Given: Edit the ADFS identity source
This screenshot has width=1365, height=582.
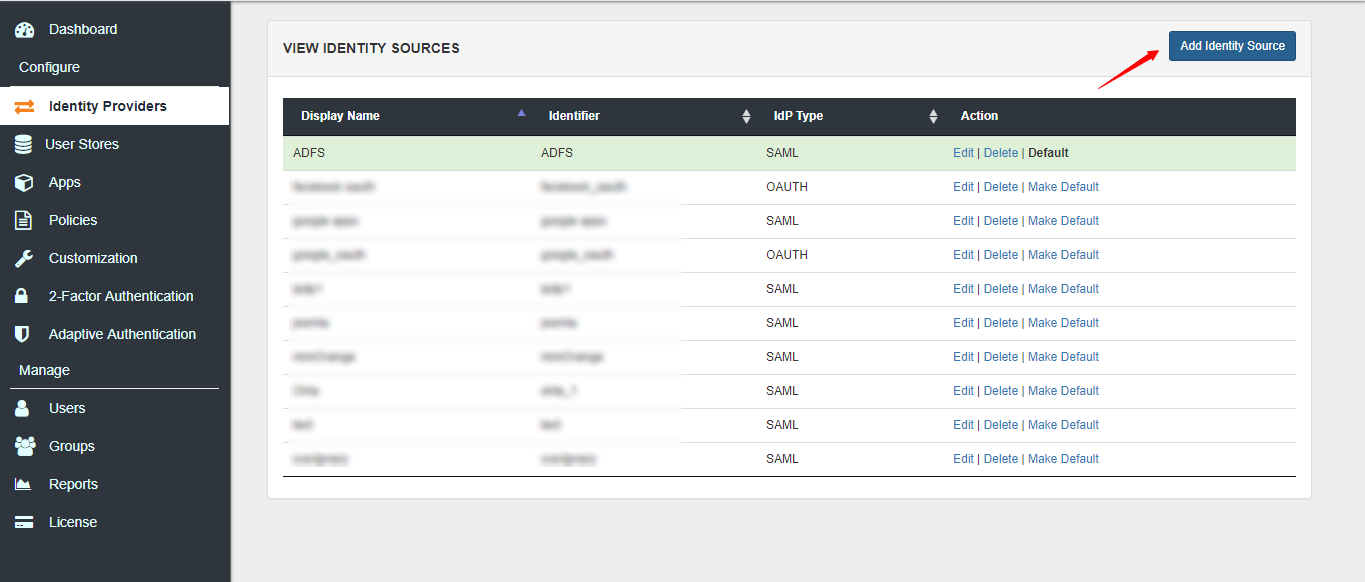Looking at the screenshot, I should point(962,152).
